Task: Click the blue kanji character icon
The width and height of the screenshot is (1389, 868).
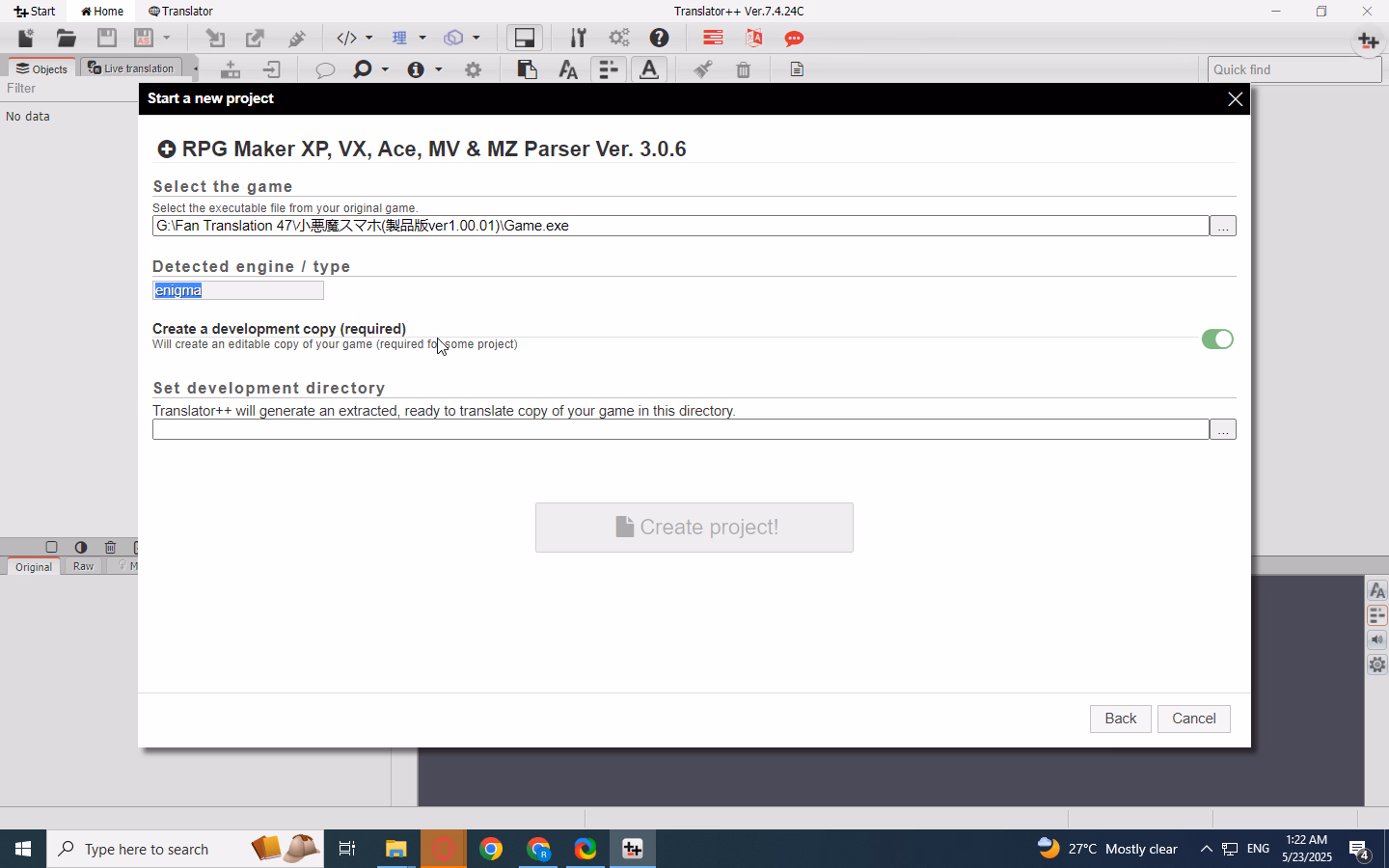Action: tap(399, 38)
